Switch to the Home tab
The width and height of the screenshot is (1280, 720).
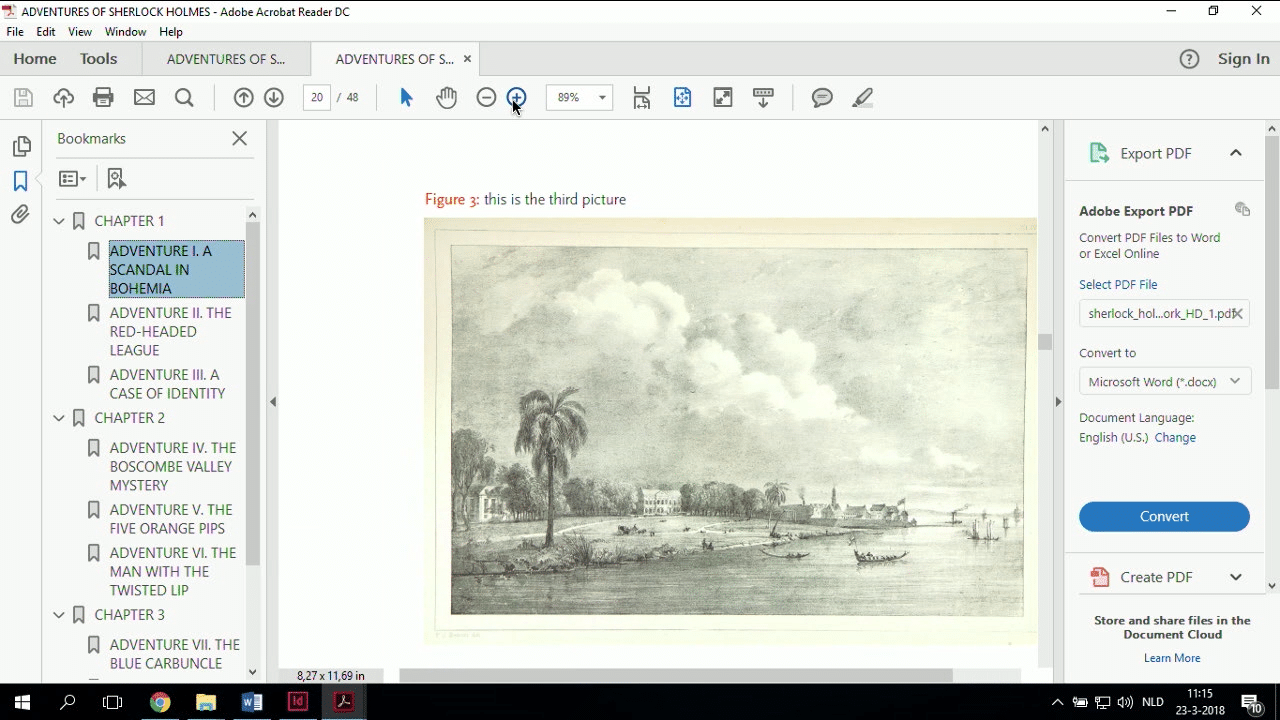35,59
